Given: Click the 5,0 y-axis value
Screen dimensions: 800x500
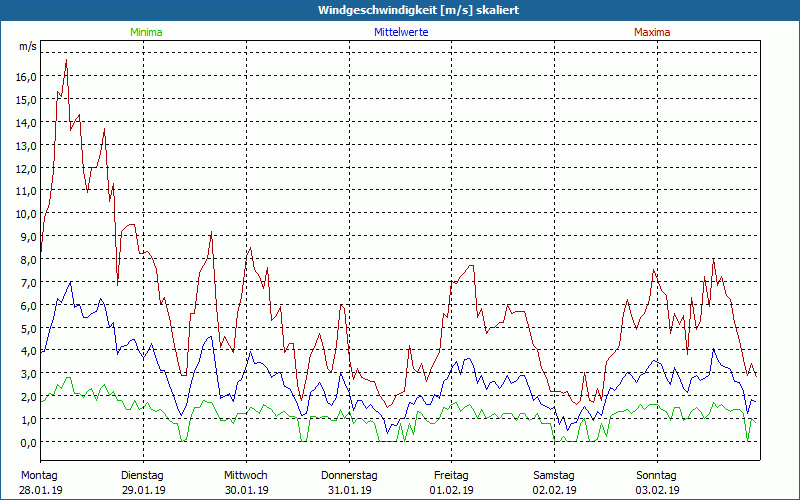Looking at the screenshot, I should coord(26,328).
